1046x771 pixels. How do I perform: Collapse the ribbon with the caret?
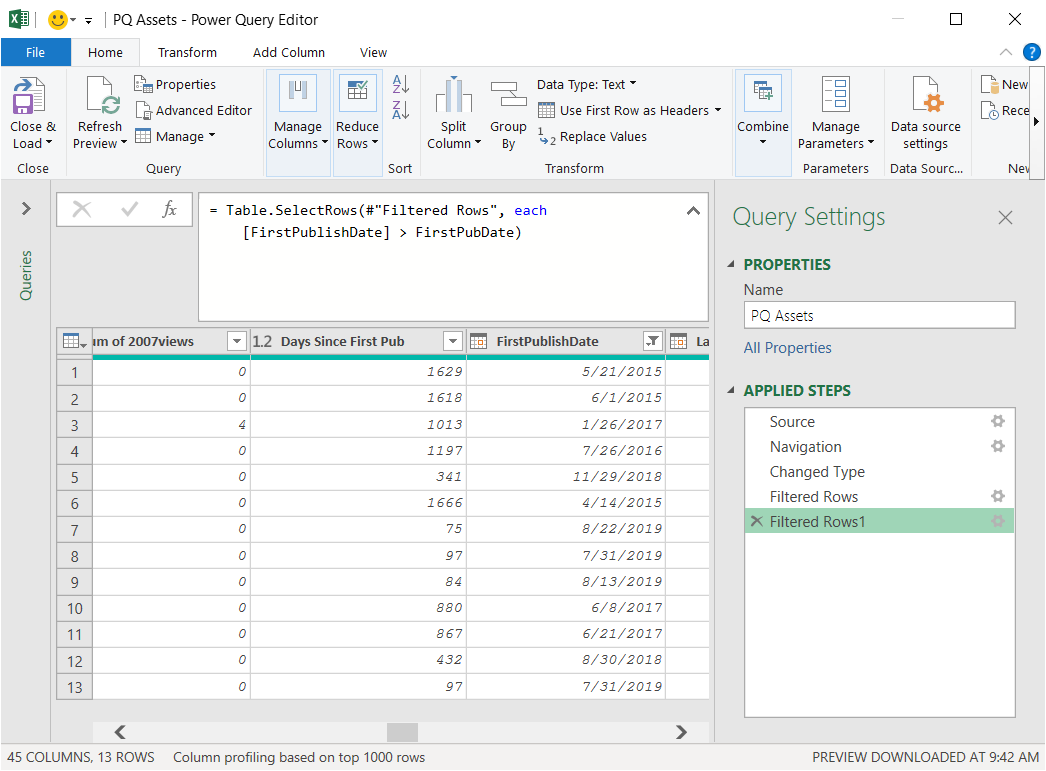pos(1005,52)
